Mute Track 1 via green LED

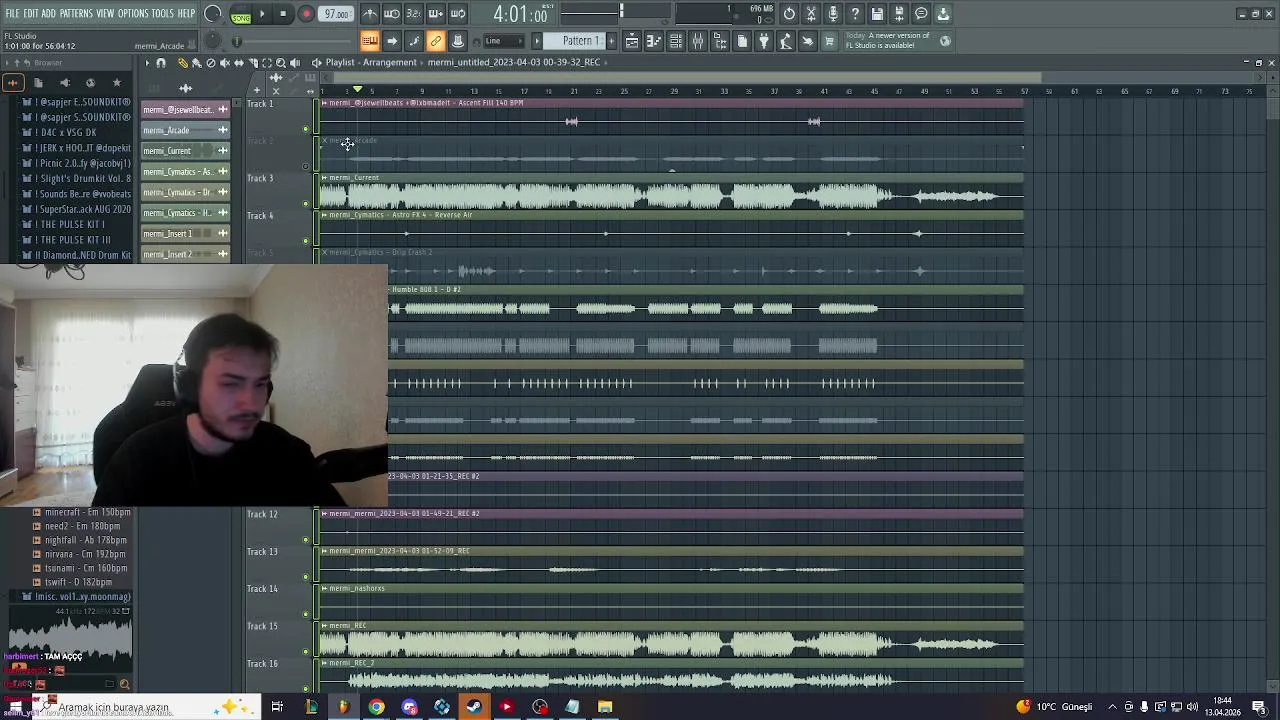pyautogui.click(x=306, y=129)
